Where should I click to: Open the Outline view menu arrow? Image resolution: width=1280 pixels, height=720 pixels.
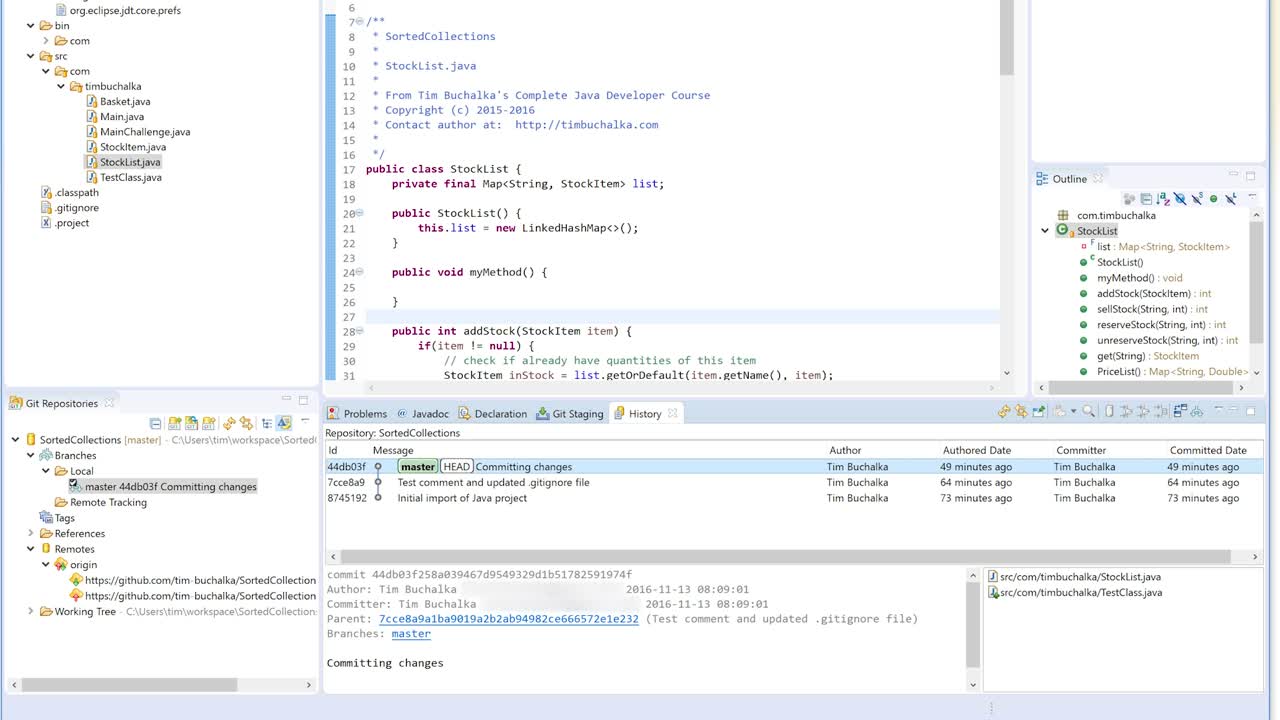1252,196
